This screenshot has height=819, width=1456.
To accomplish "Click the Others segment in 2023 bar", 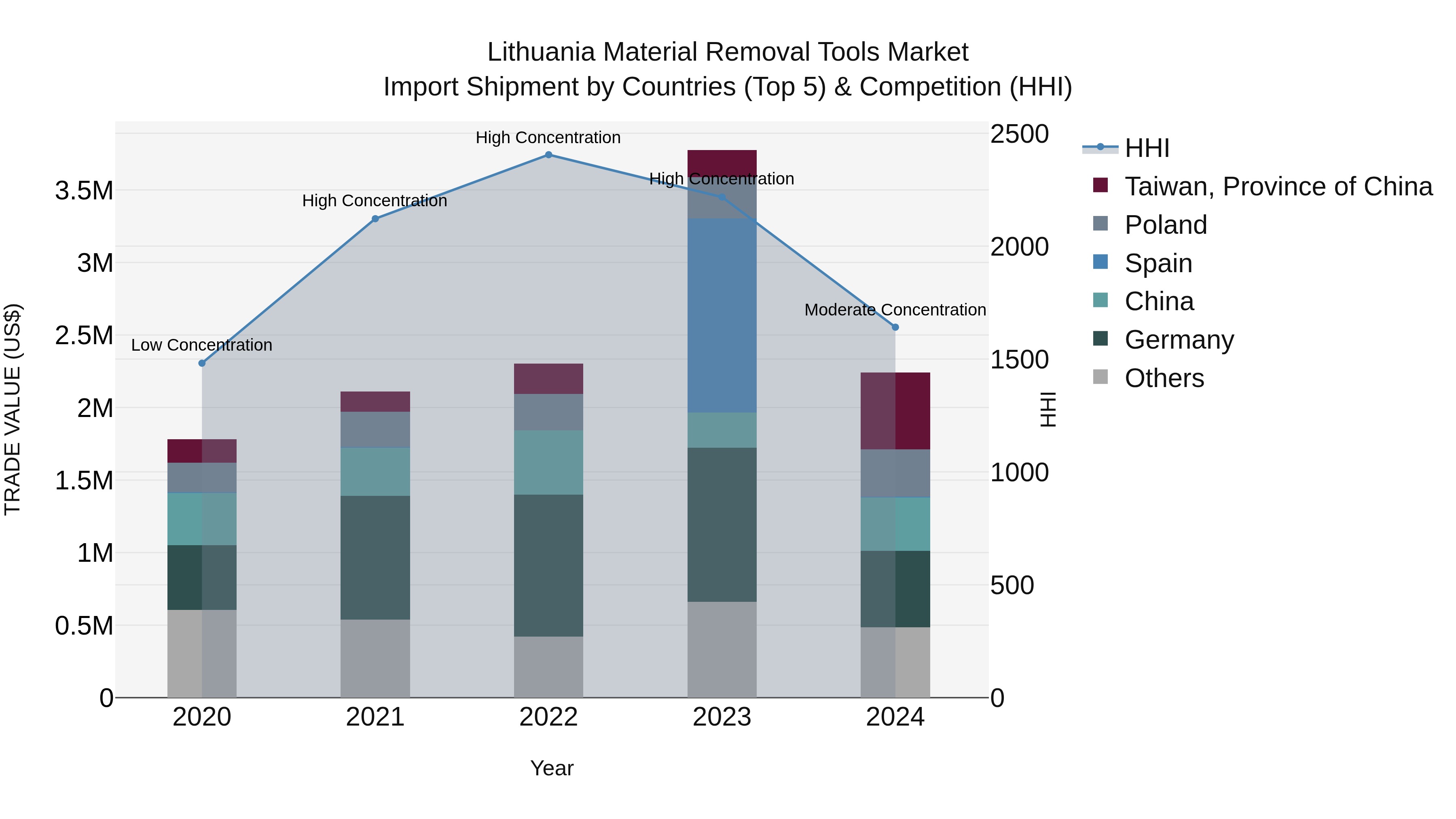I will tap(722, 650).
